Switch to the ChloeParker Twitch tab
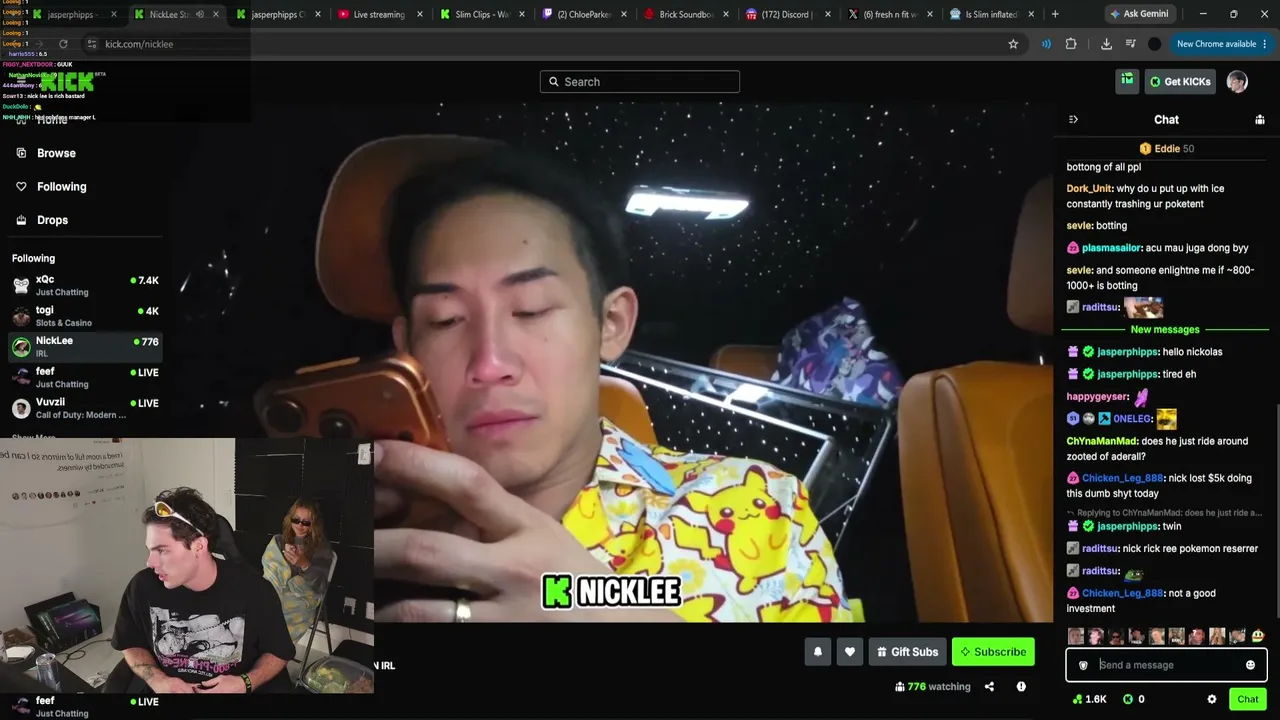The height and width of the screenshot is (720, 1280). click(584, 14)
